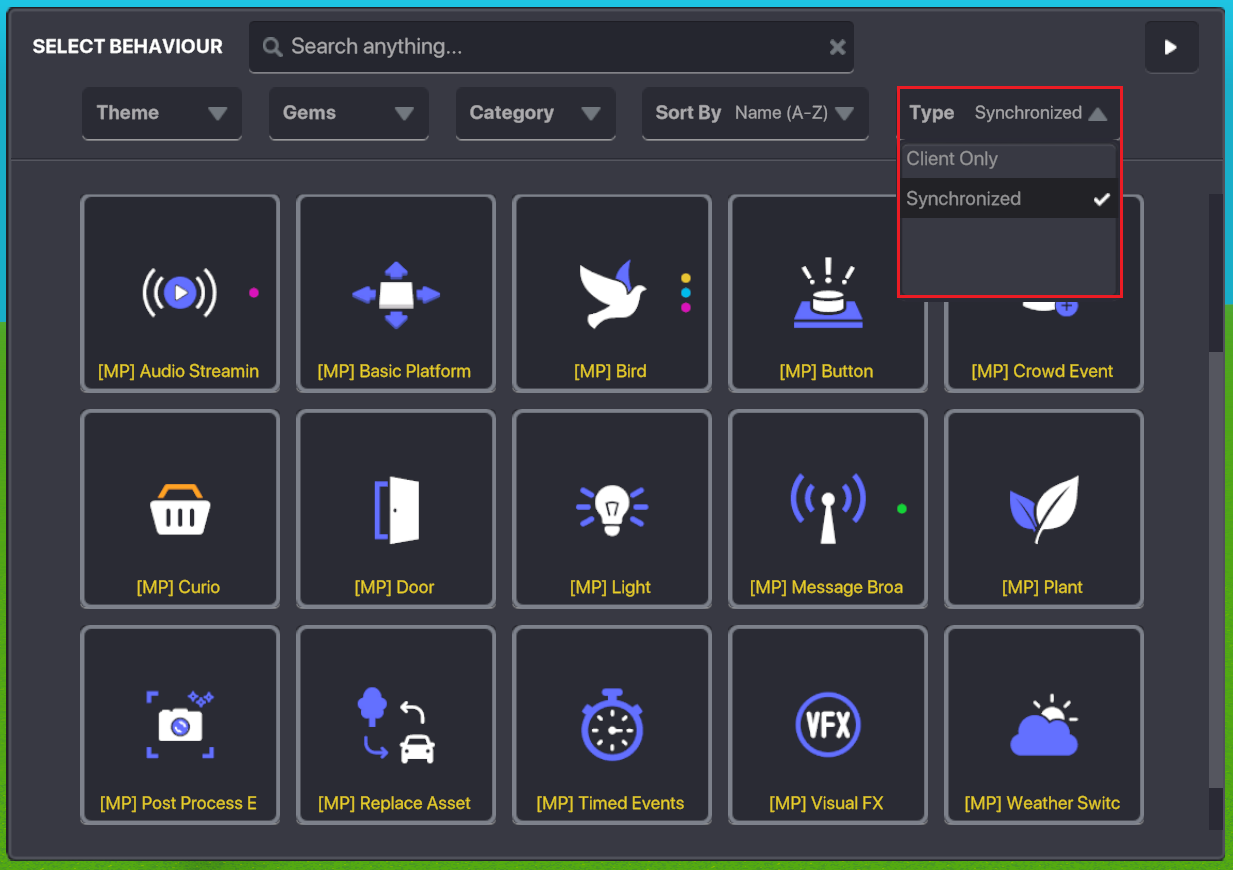The height and width of the screenshot is (870, 1233).
Task: Open the [MP] Curio basket icon
Action: pos(179,509)
